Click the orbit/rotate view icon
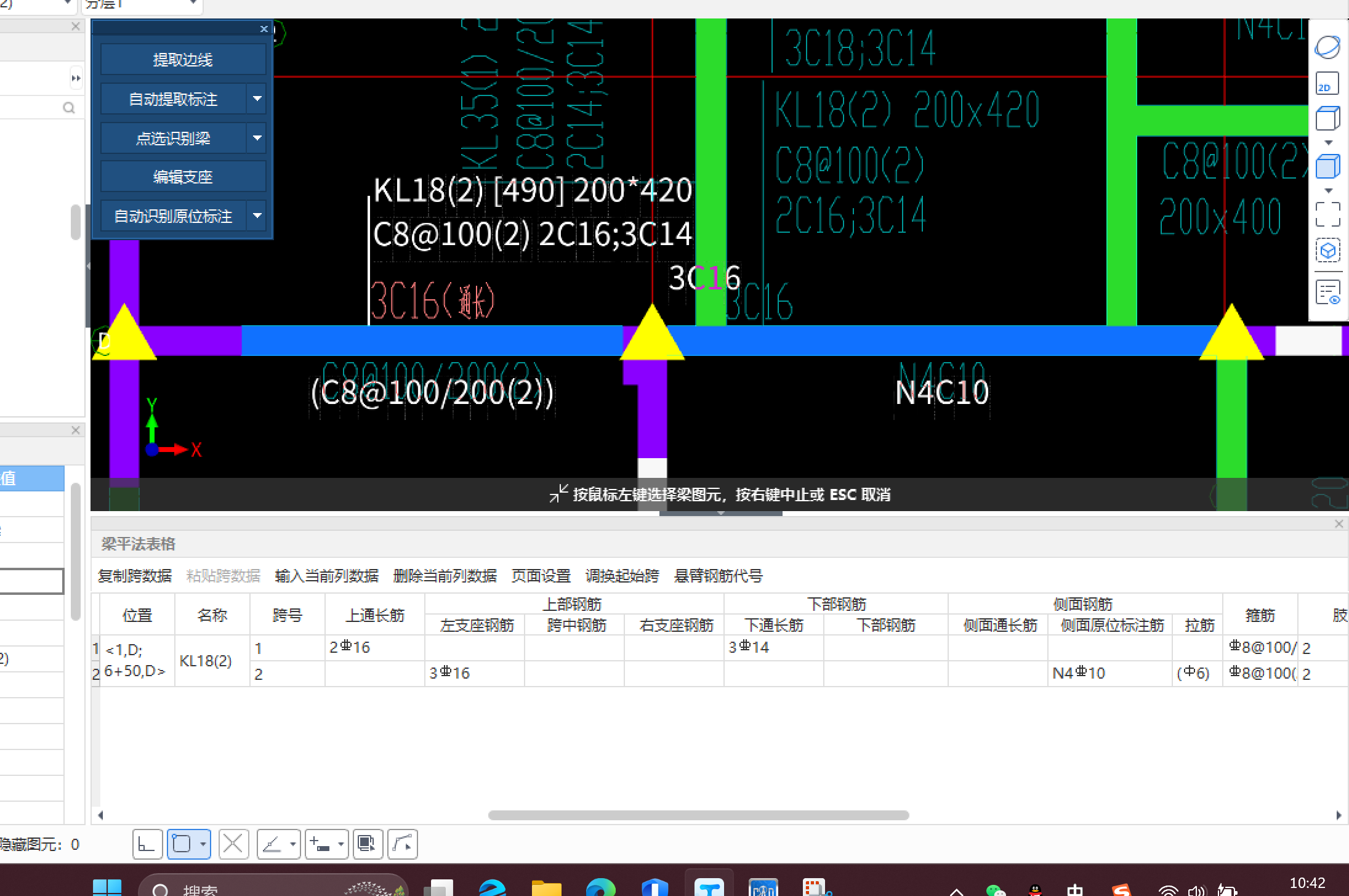1349x896 pixels. [1327, 47]
